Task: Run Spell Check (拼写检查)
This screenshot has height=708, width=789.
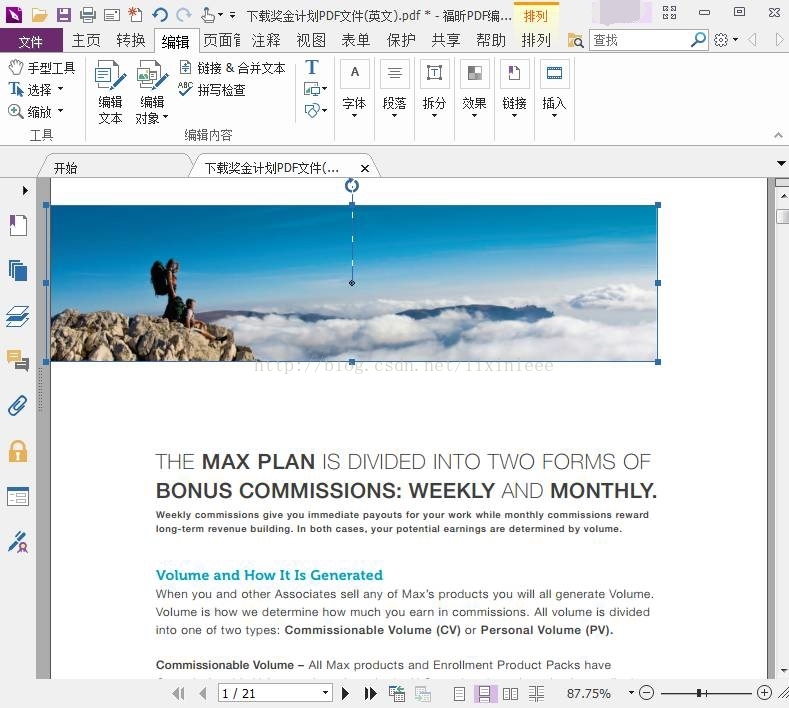Action: 212,90
